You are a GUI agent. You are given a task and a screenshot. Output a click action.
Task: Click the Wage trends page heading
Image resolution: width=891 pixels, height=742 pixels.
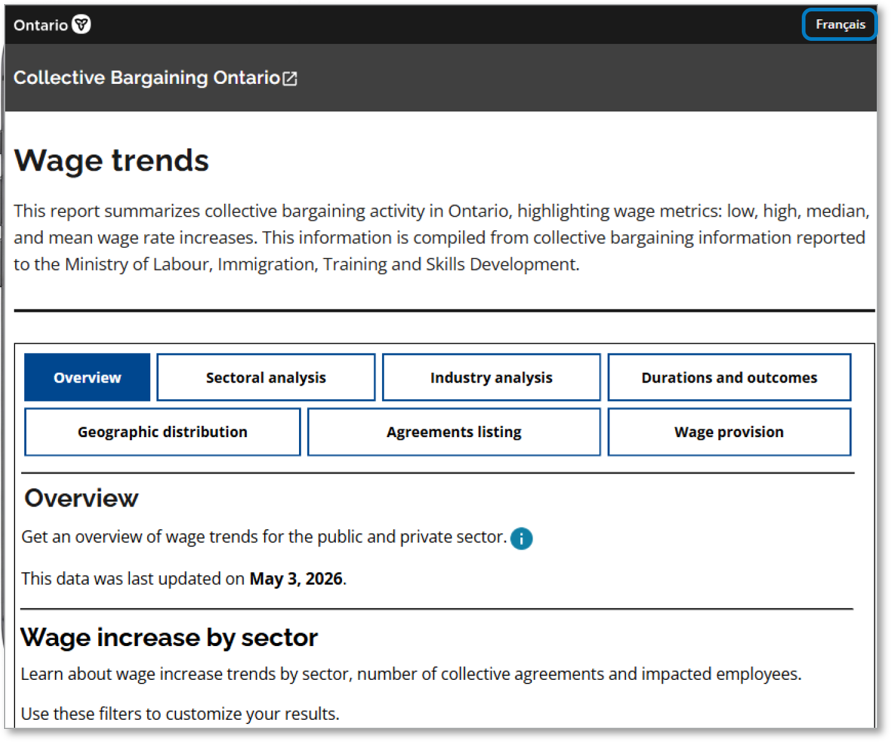111,160
